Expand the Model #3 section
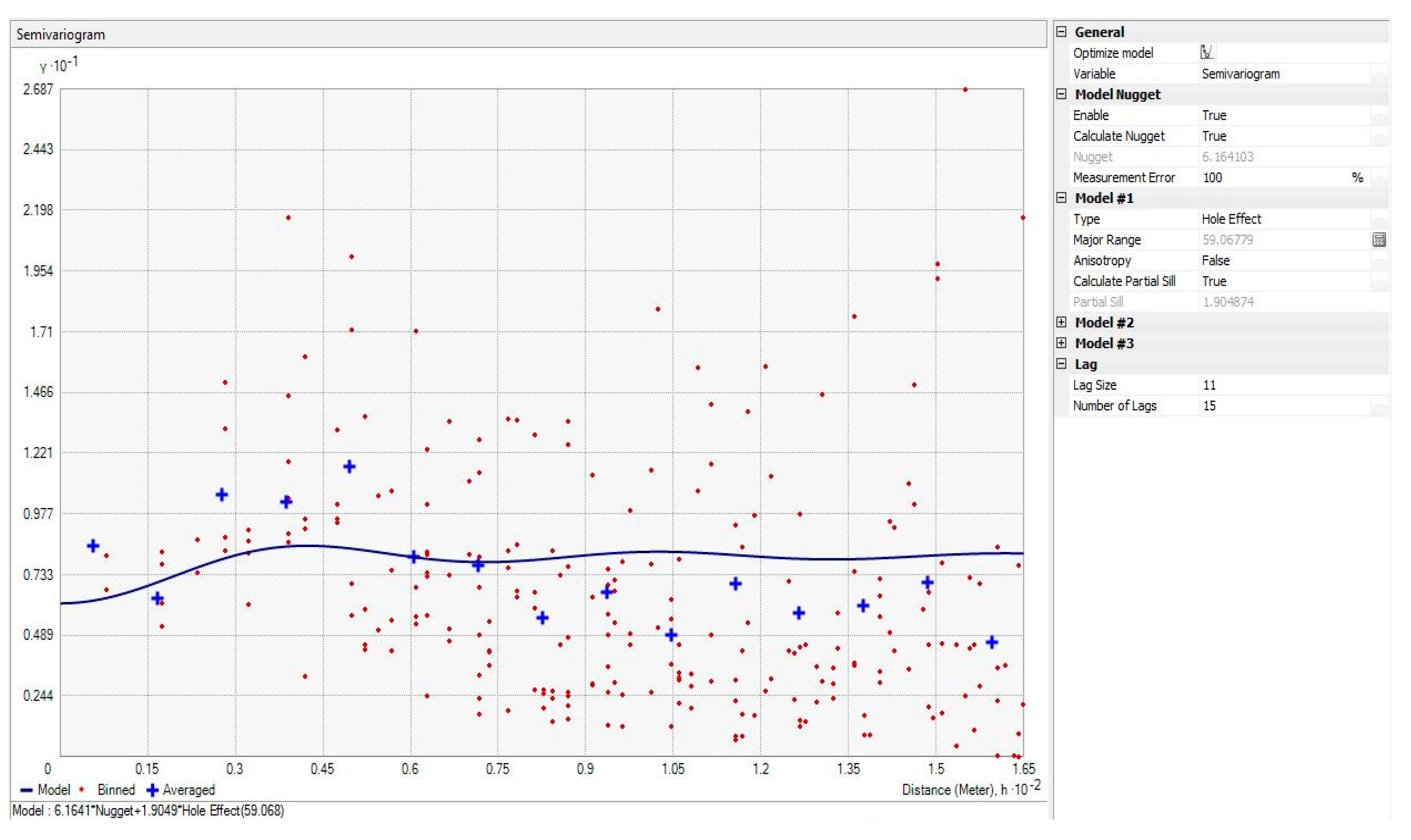The height and width of the screenshot is (840, 1411). point(1061,343)
